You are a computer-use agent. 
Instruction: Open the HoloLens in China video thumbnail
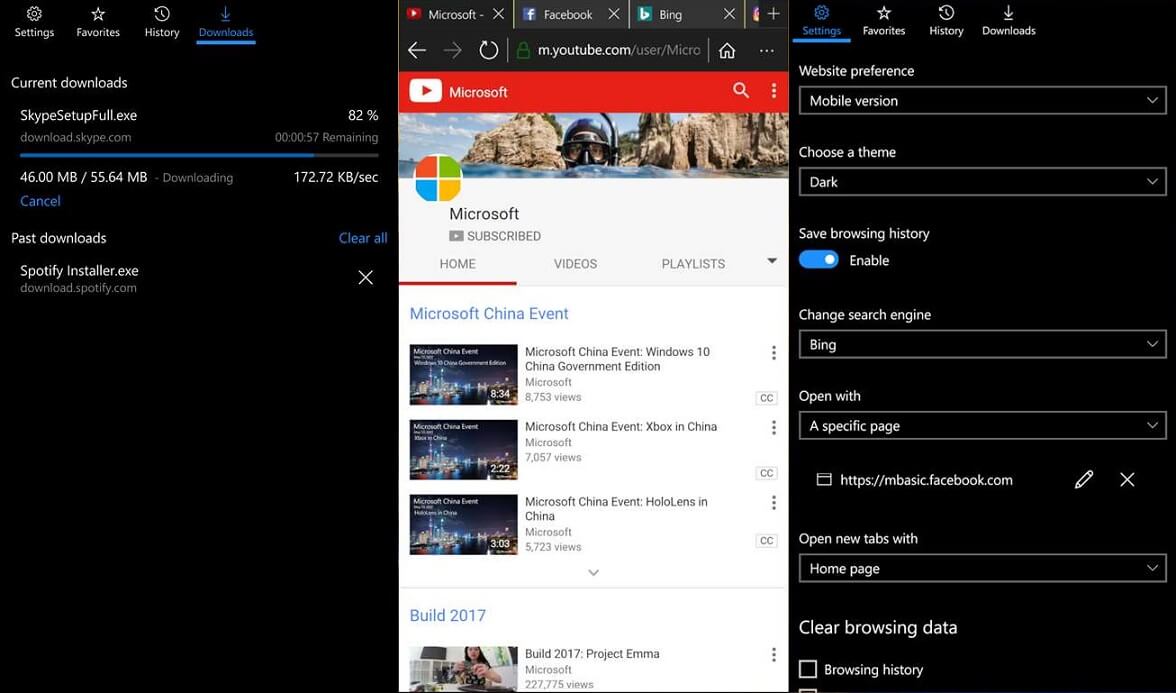tap(464, 524)
